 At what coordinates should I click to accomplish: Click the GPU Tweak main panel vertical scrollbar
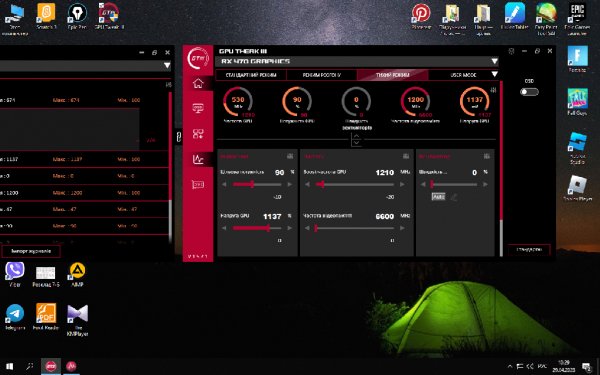click(x=501, y=168)
